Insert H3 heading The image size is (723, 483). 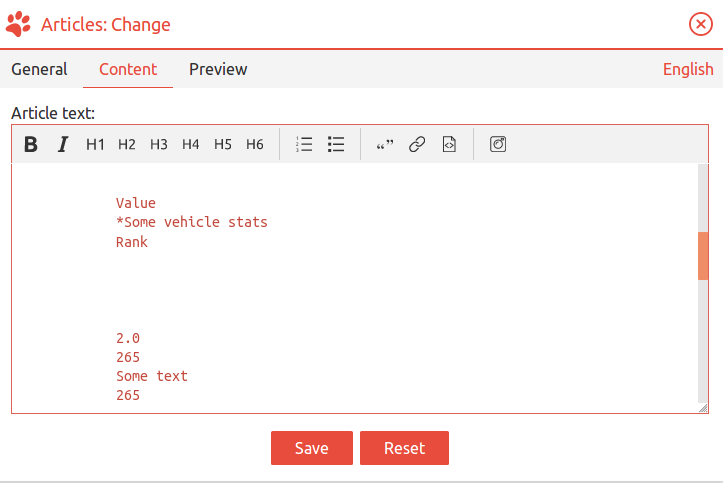159,144
